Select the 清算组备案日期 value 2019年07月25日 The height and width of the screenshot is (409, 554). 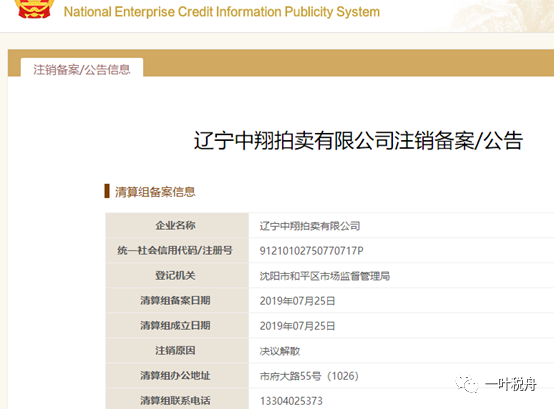[297, 301]
